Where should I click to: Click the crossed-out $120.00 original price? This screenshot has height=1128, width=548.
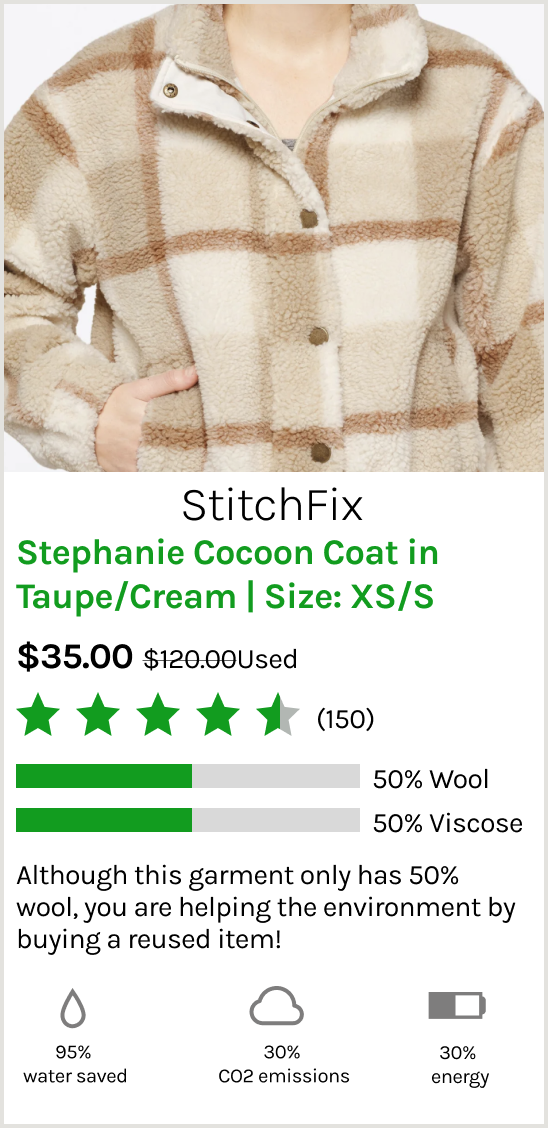point(191,658)
